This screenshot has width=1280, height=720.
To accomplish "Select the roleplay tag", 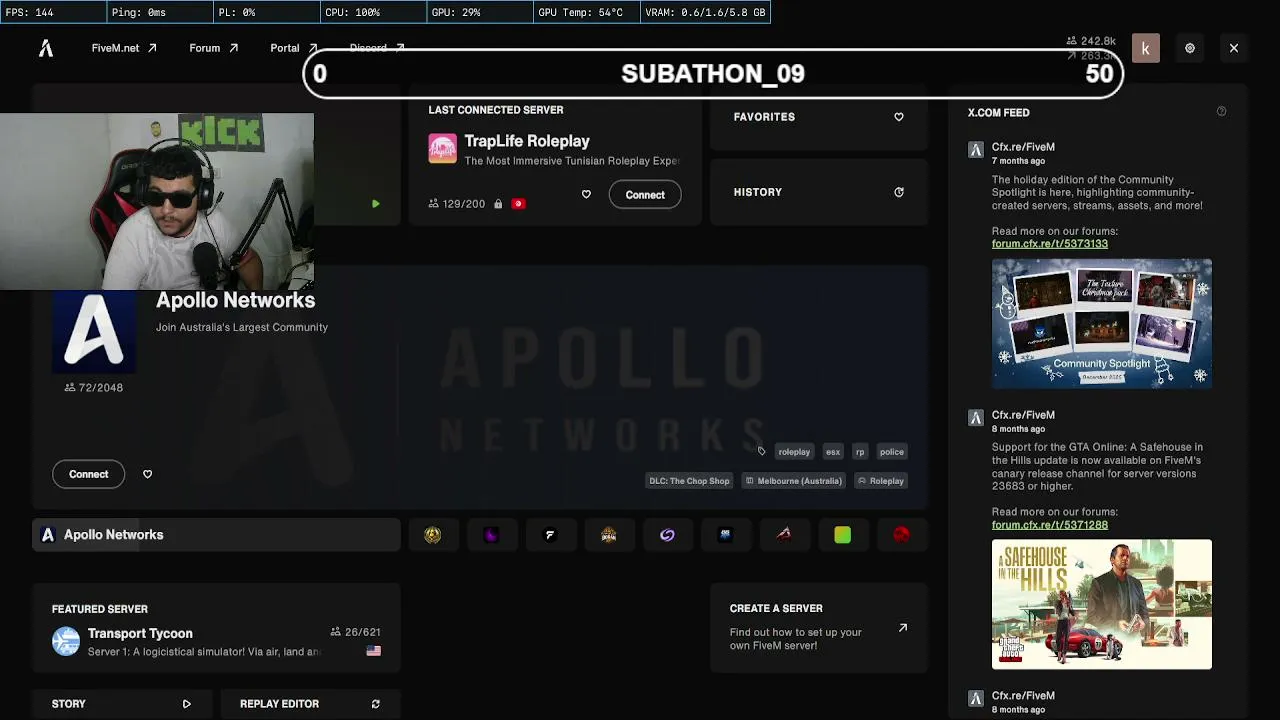I will point(794,452).
